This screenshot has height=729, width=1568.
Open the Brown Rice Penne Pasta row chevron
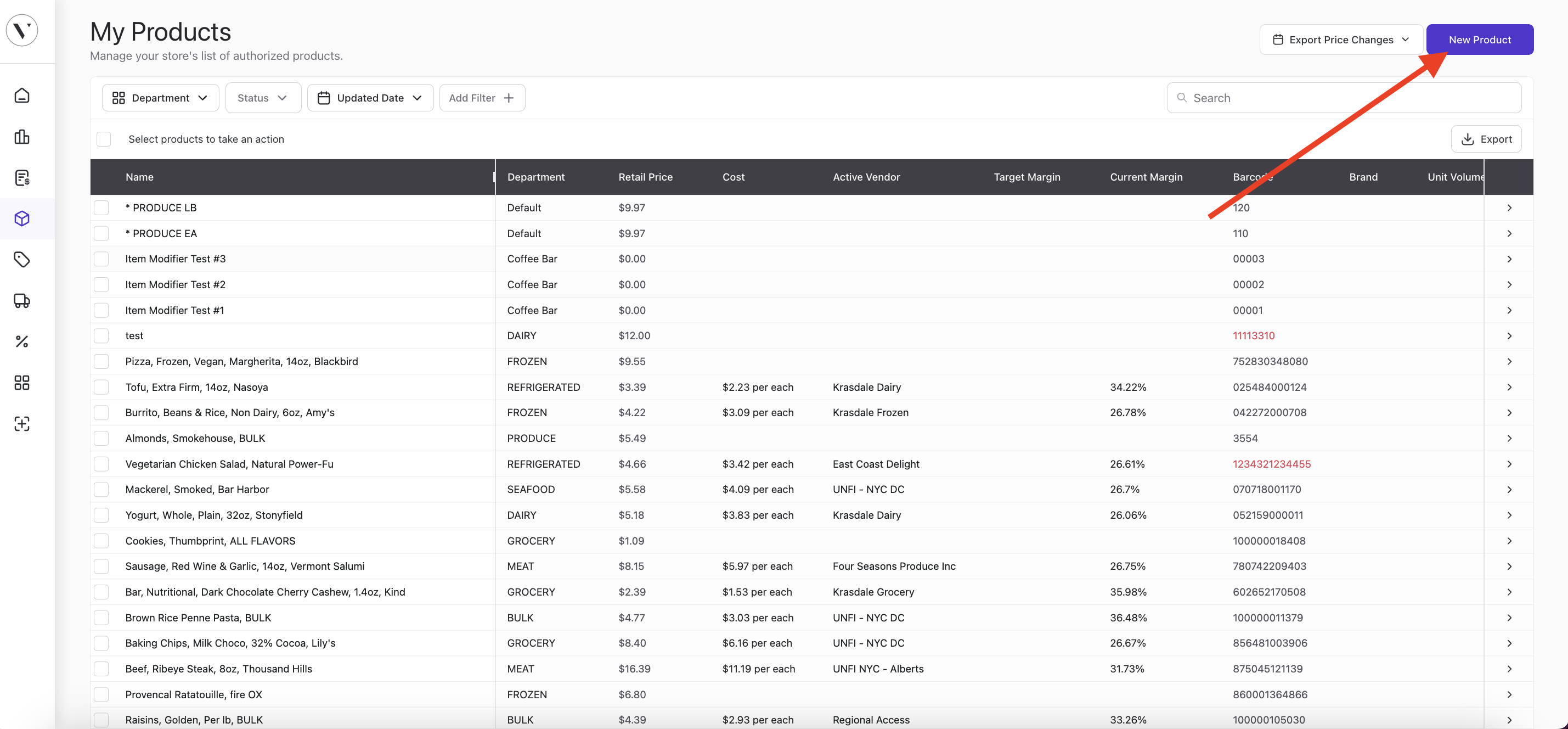1509,618
